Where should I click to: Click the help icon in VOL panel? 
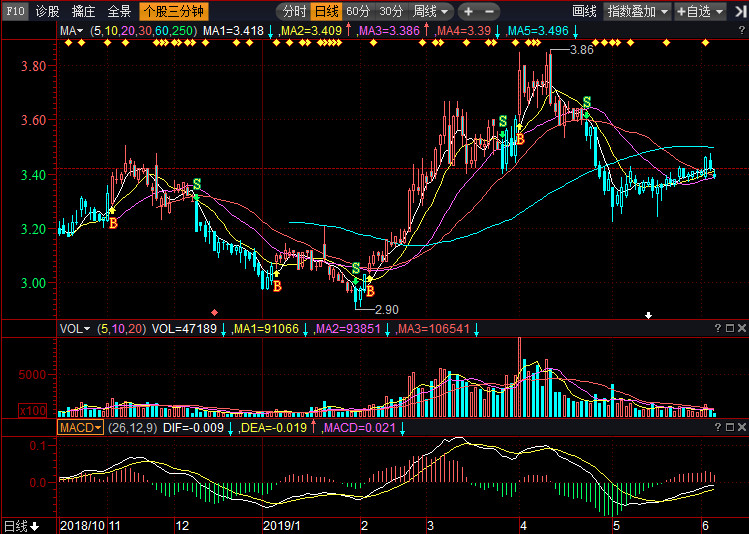tap(717, 328)
